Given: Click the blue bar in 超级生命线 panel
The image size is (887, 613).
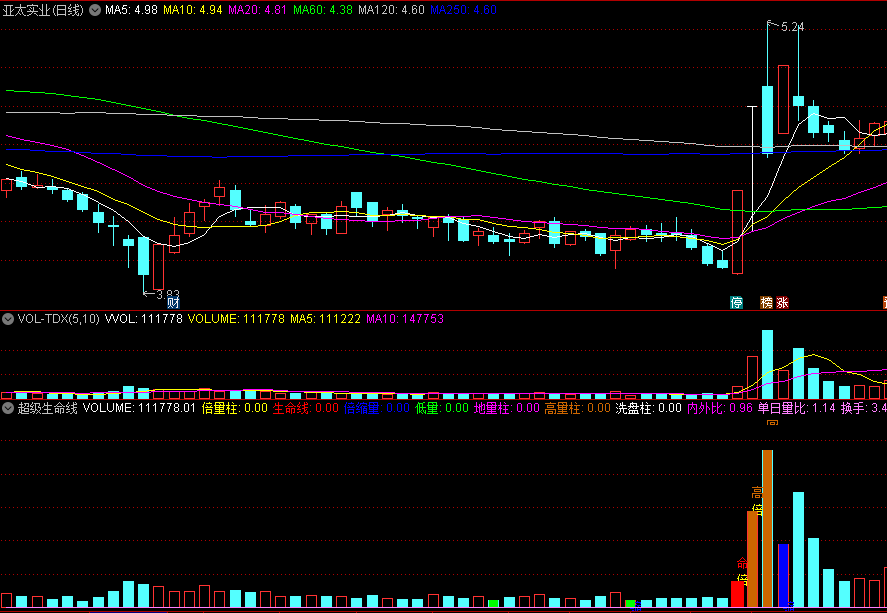Looking at the screenshot, I should coord(783,575).
